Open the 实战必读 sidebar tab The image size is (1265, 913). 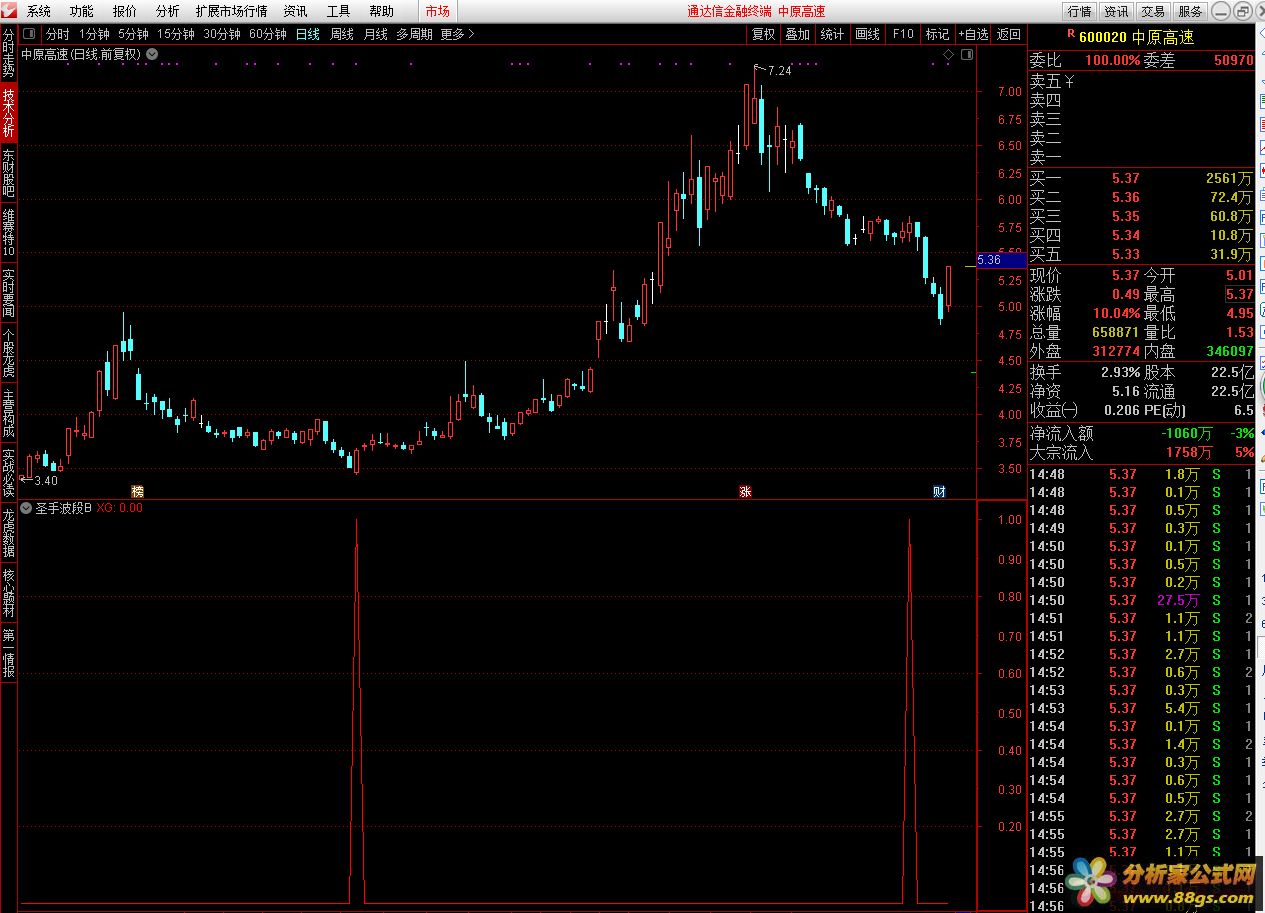coord(8,471)
